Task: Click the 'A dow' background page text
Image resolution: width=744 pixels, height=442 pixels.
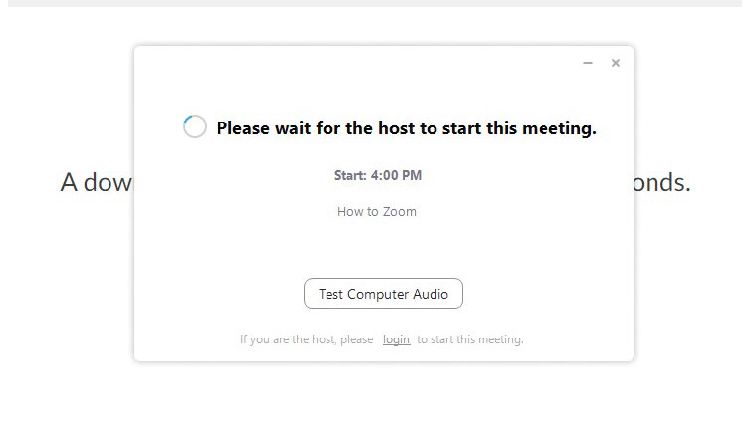Action: [96, 182]
